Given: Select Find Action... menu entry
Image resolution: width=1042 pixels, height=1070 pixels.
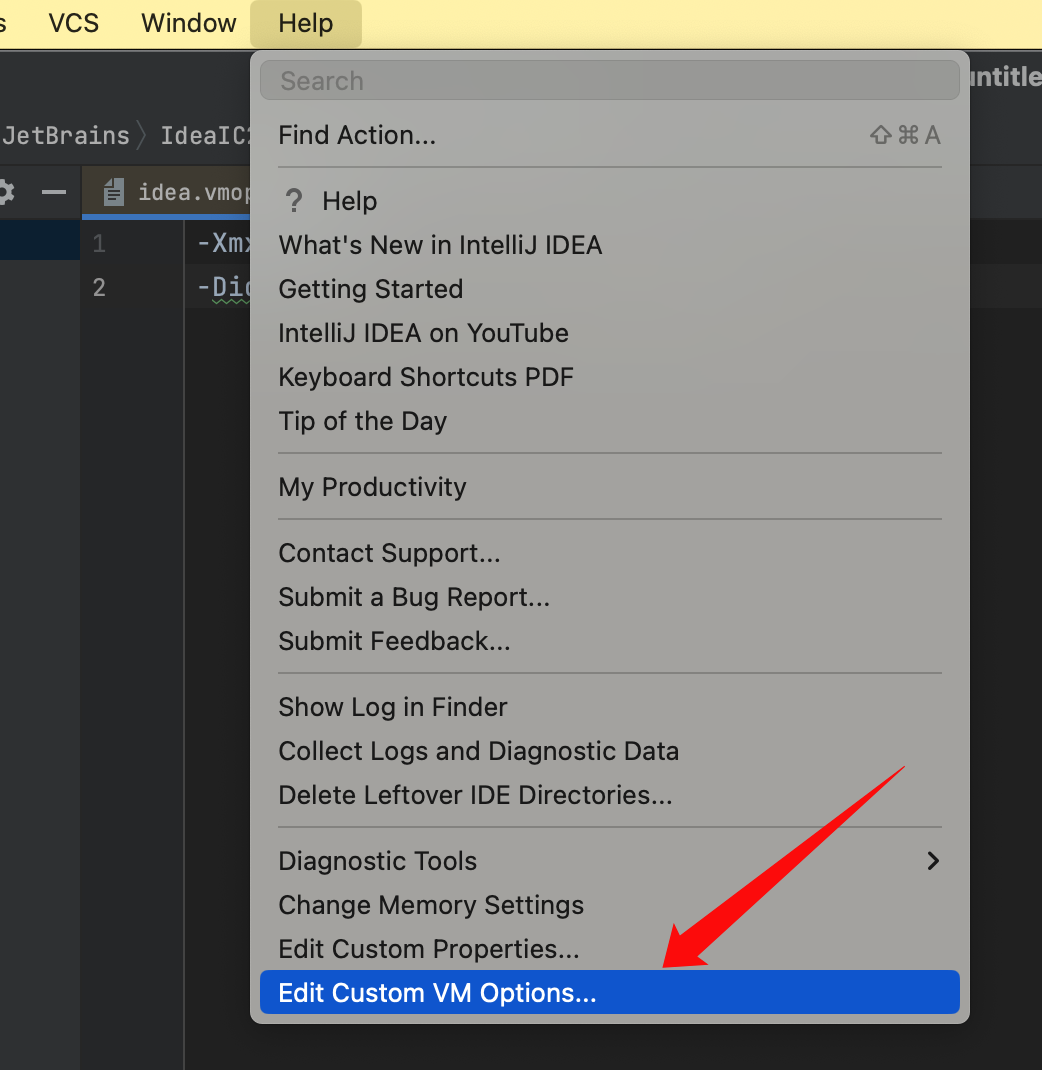Looking at the screenshot, I should pos(357,135).
